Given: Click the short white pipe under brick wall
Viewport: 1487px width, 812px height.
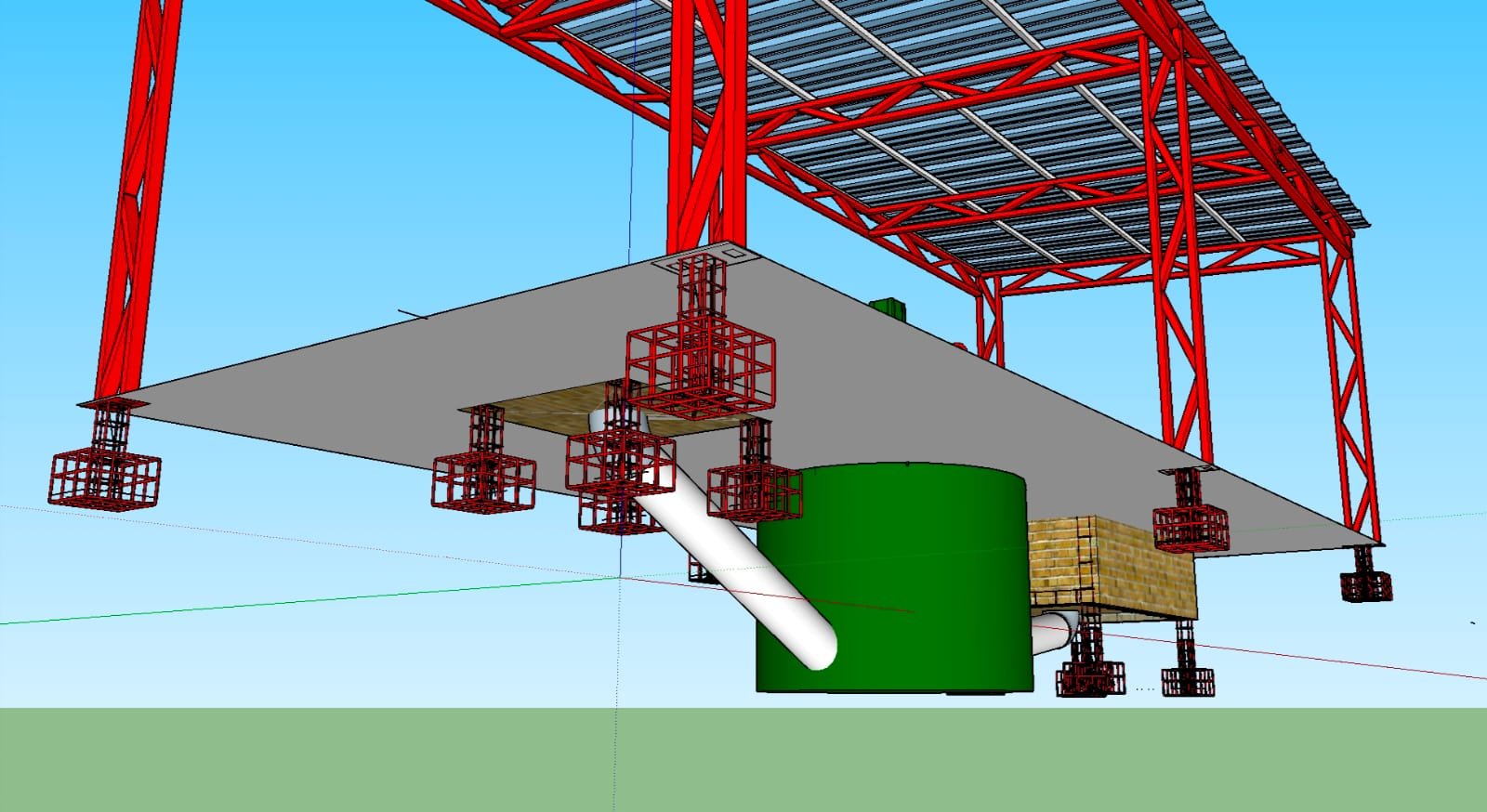Looking at the screenshot, I should click(1055, 636).
